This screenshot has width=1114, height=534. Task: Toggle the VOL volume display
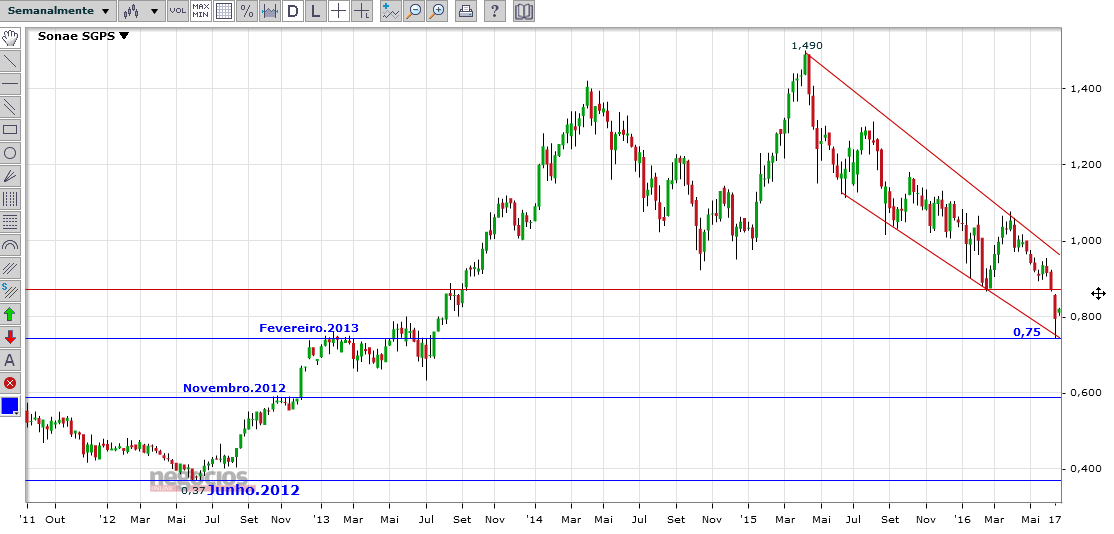[x=178, y=11]
